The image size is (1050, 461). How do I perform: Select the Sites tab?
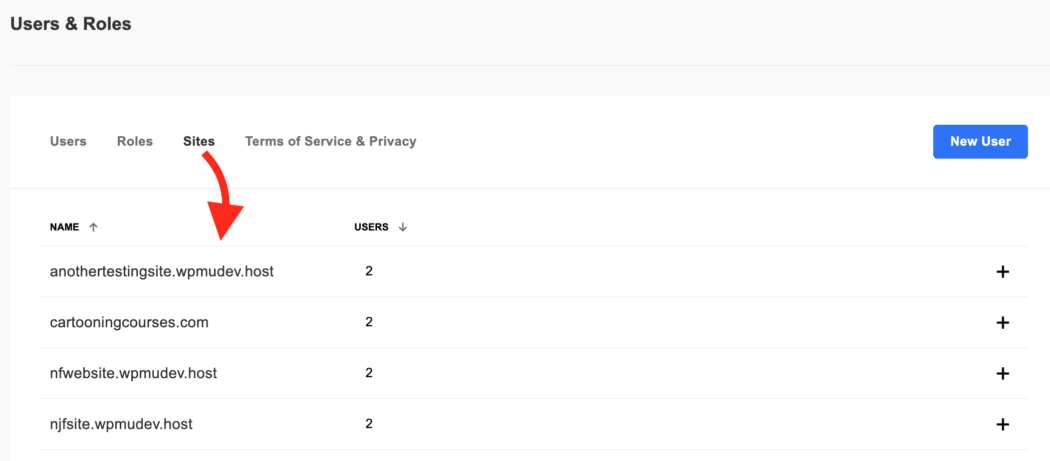pyautogui.click(x=199, y=141)
